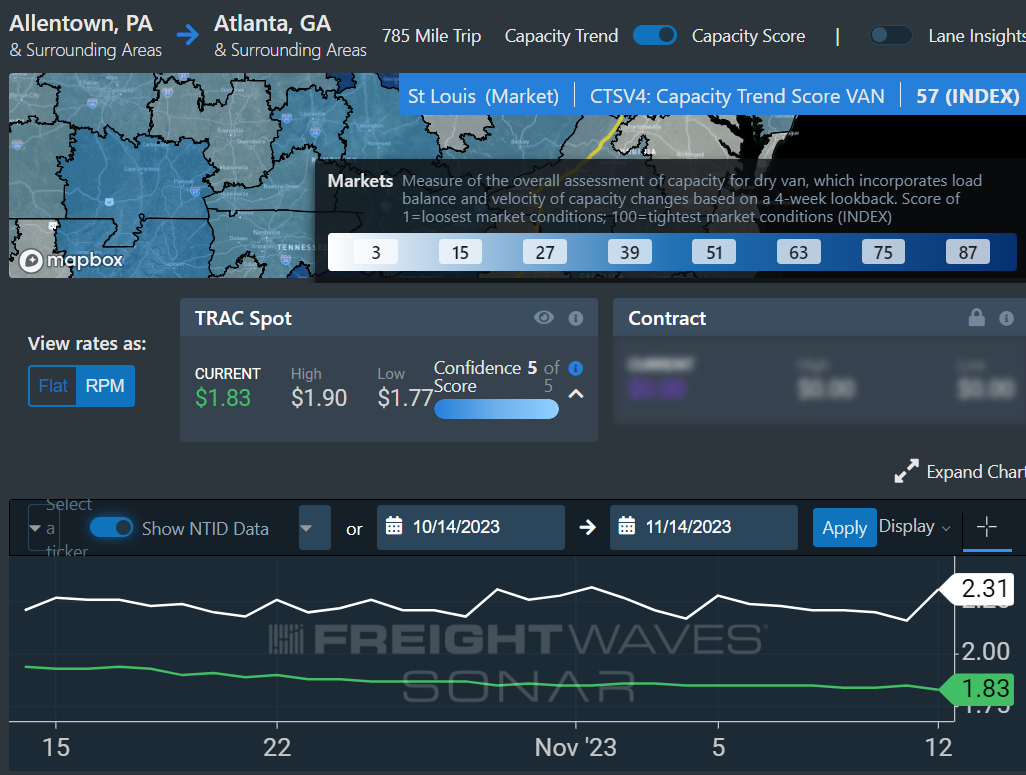Open Expand Chart link
1026x775 pixels.
tap(975, 472)
